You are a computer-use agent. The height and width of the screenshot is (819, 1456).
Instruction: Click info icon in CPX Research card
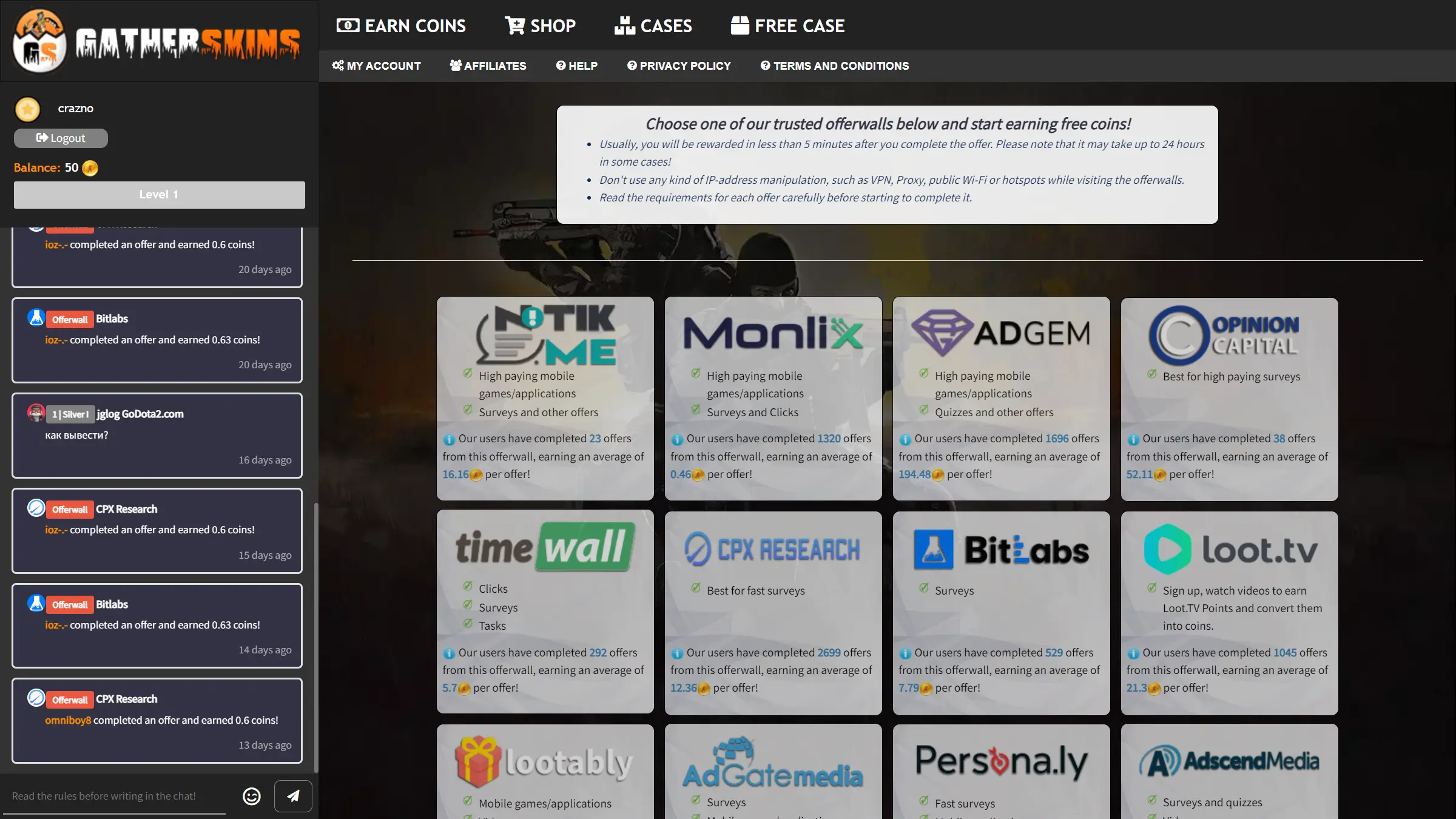[677, 653]
